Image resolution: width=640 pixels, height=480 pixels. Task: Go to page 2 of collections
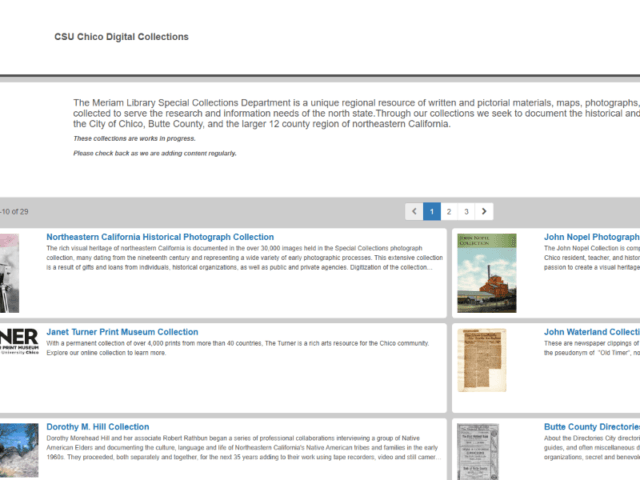point(449,211)
